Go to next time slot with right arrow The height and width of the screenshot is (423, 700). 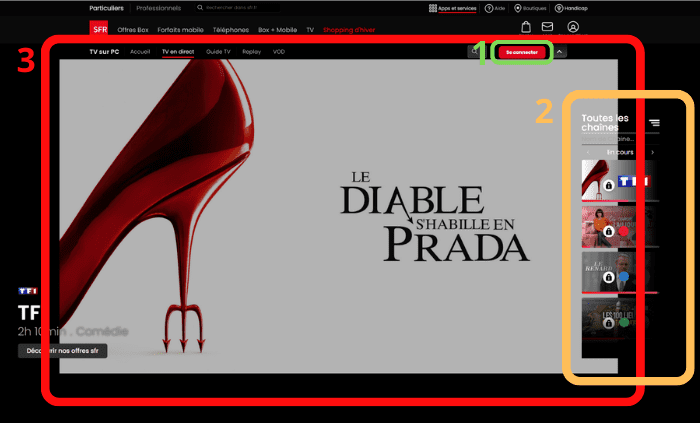(653, 152)
